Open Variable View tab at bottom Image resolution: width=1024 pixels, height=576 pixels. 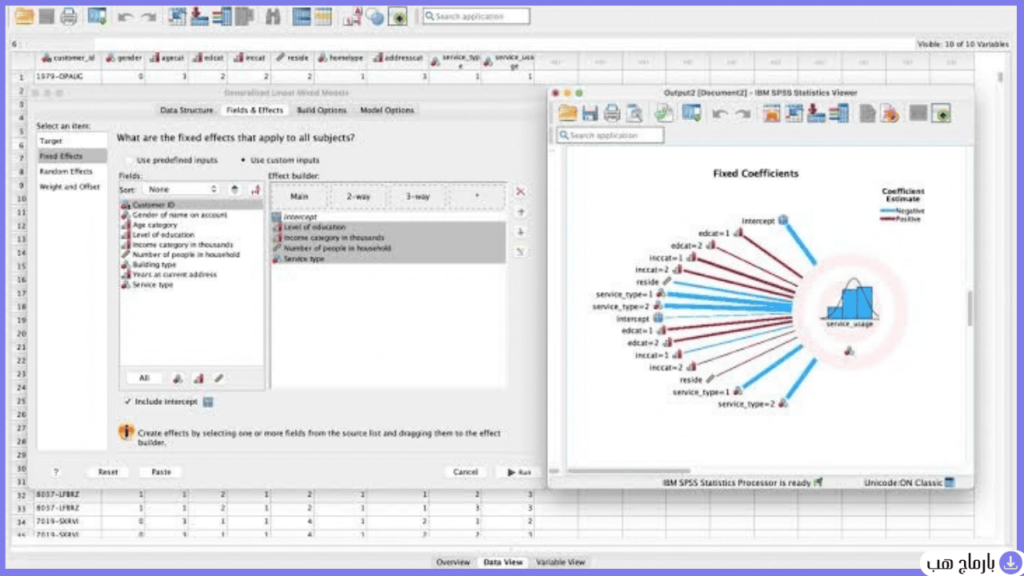tap(560, 562)
